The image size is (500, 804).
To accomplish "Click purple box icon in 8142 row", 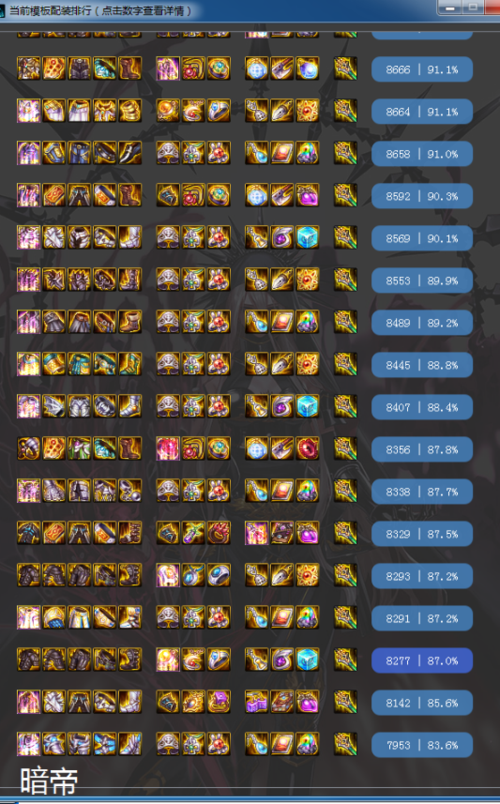I will (x=218, y=702).
